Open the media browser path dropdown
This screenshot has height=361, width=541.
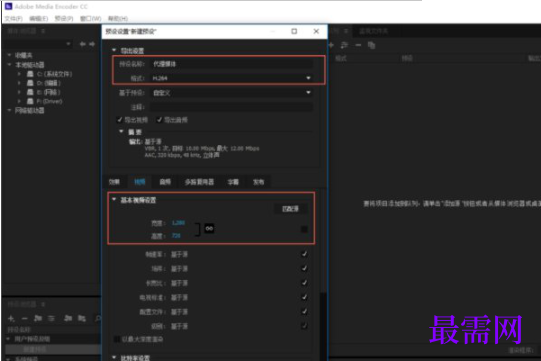click(68, 44)
